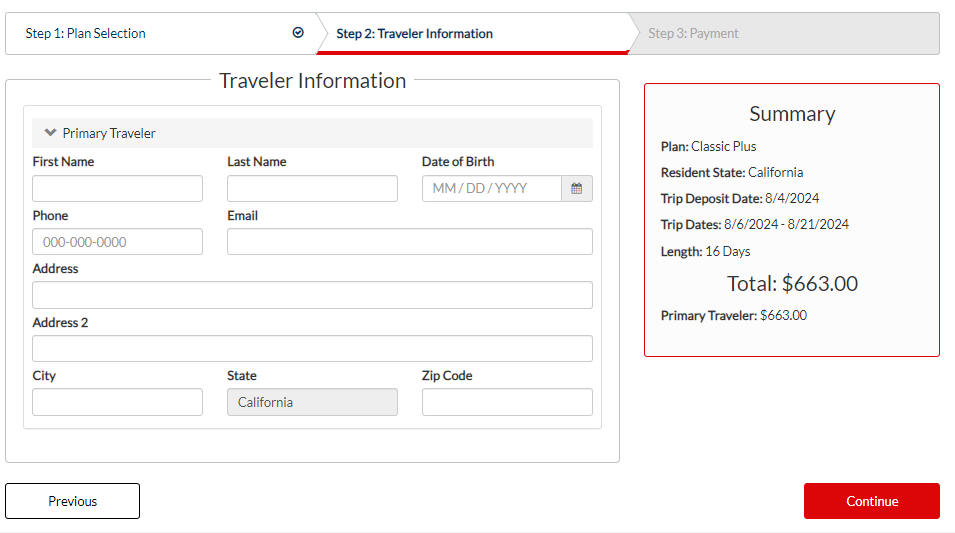Screen dimensions: 955x533
Task: Click the City input field
Action: click(x=118, y=402)
